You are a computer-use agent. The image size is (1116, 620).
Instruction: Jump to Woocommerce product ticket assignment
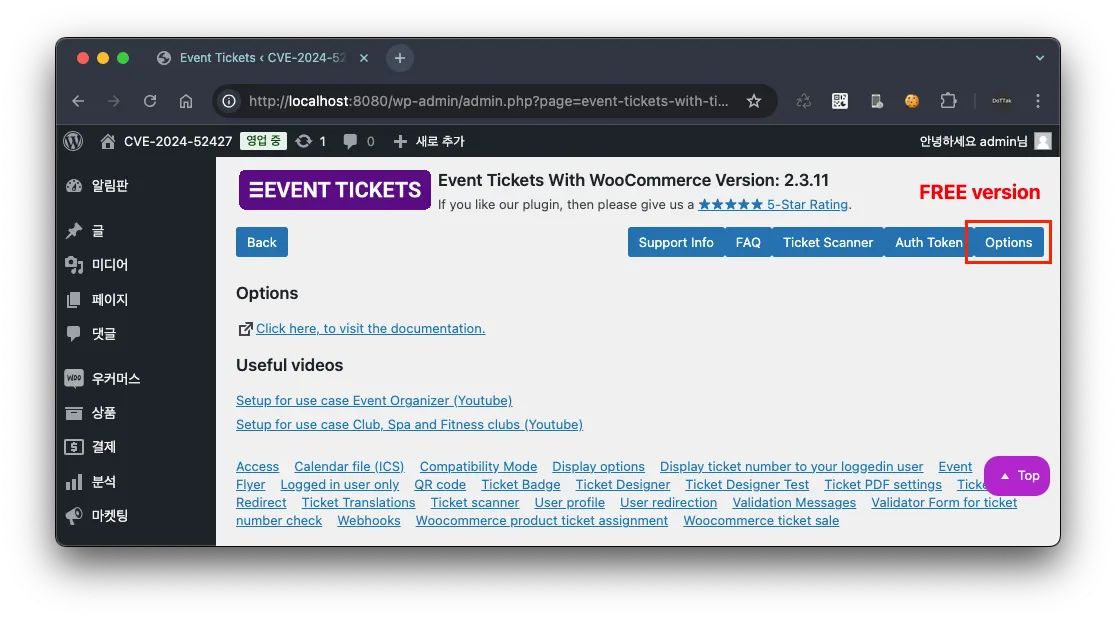point(542,520)
